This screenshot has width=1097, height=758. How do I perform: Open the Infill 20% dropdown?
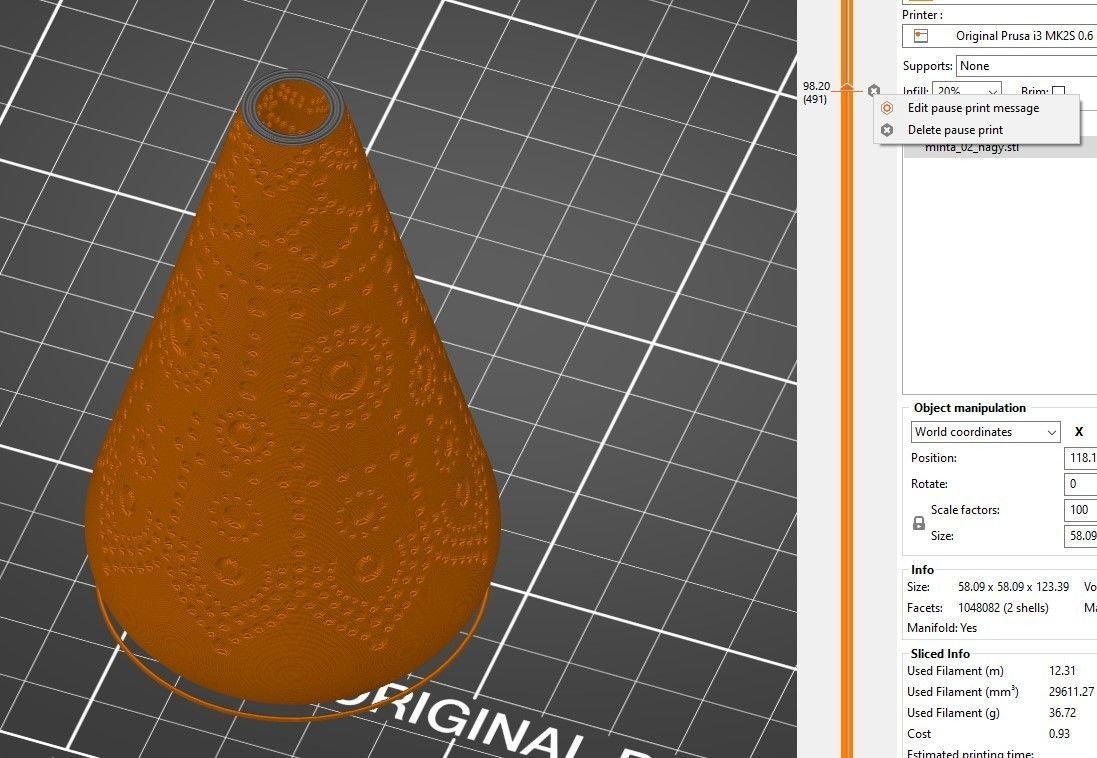(967, 91)
